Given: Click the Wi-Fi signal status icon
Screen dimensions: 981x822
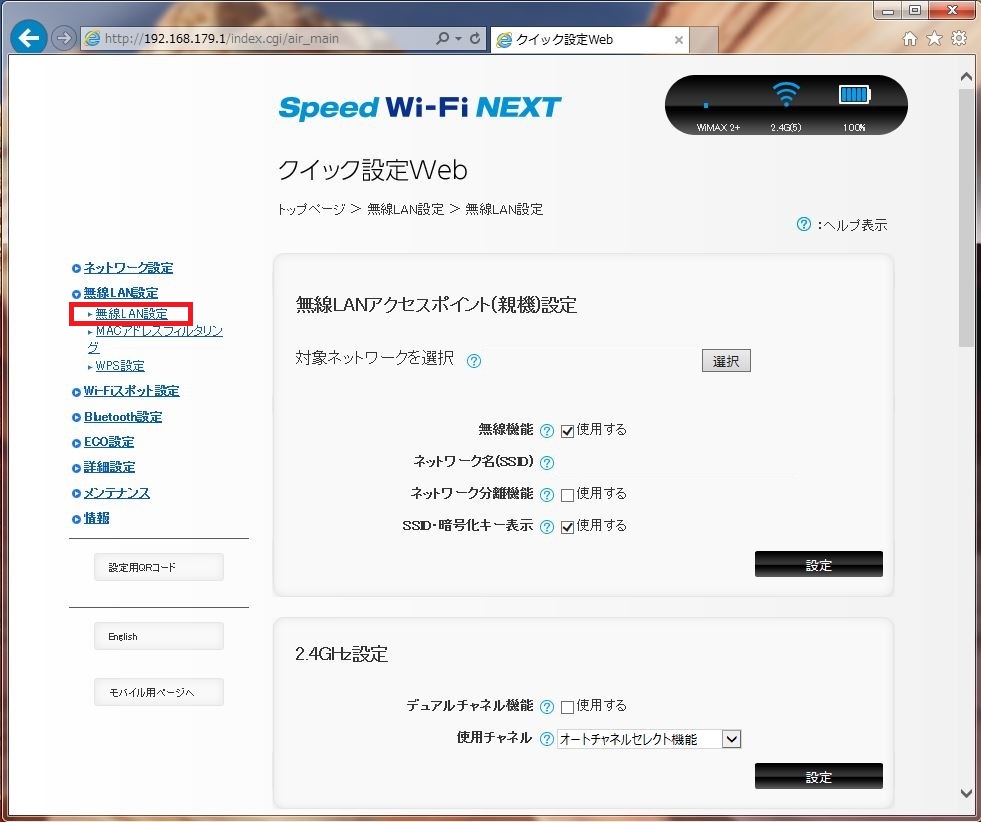Looking at the screenshot, I should (x=786, y=94).
